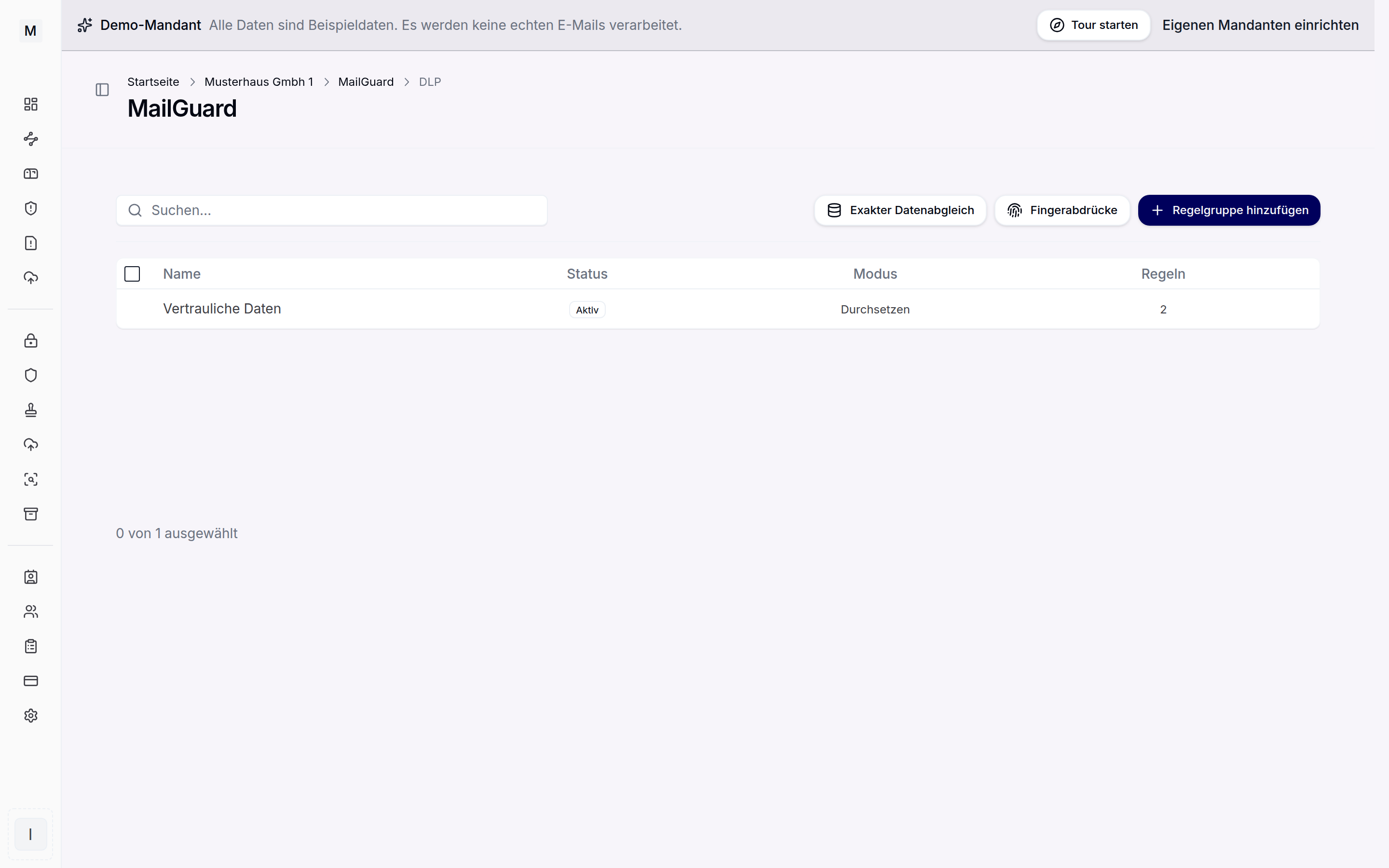
Task: Open the dashboard grid icon in sidebar
Action: pos(30,104)
